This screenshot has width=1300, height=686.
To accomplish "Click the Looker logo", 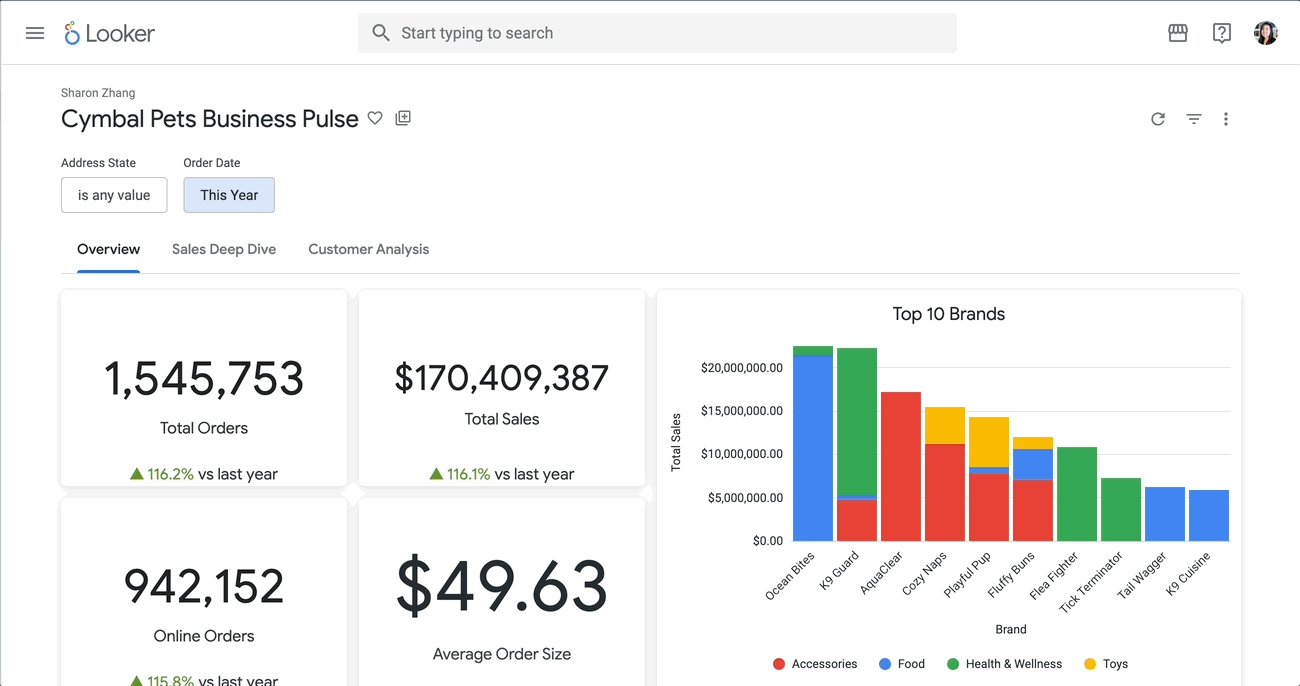I will coord(108,32).
